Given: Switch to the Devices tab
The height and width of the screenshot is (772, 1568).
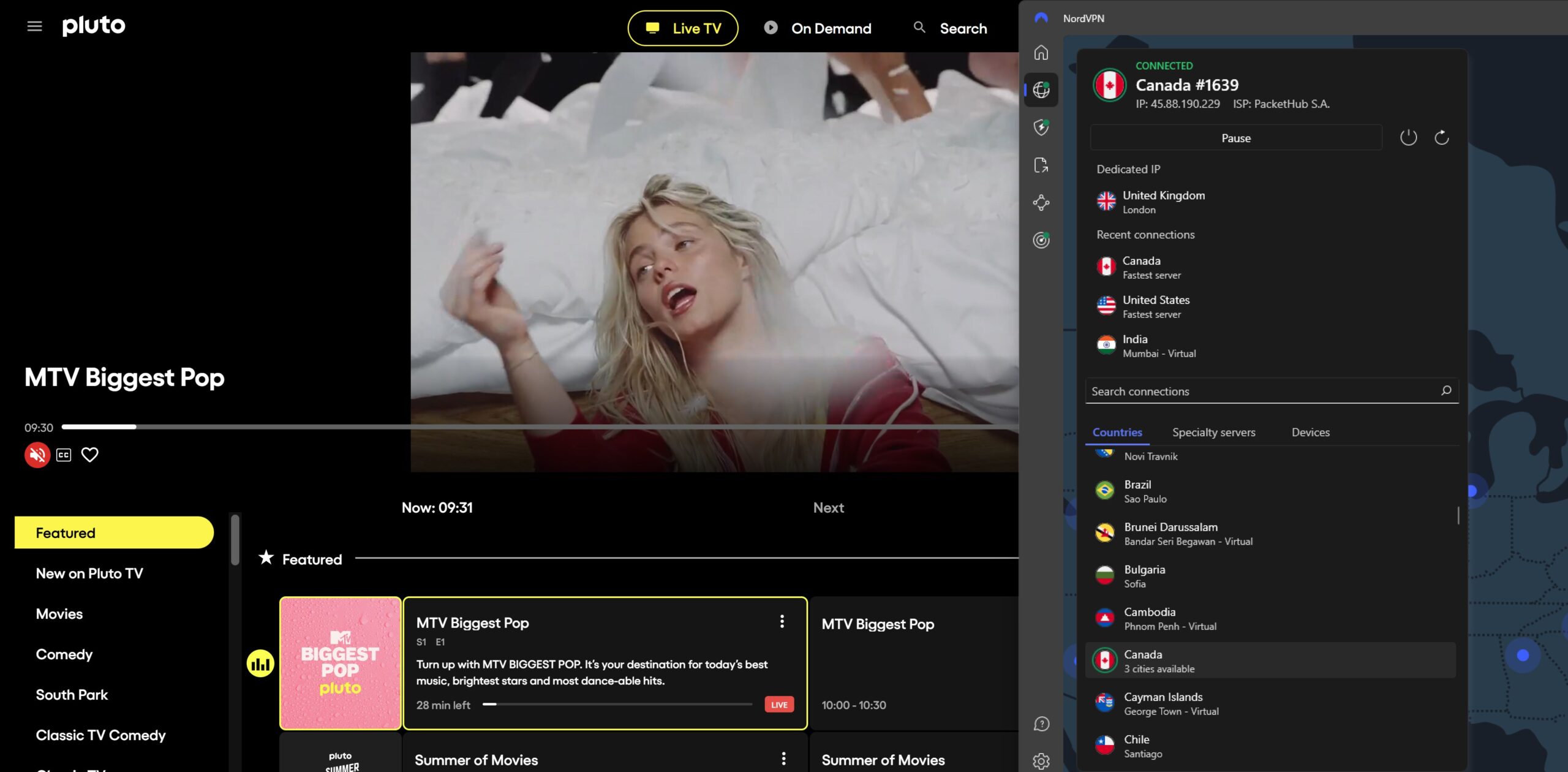Looking at the screenshot, I should pos(1311,432).
